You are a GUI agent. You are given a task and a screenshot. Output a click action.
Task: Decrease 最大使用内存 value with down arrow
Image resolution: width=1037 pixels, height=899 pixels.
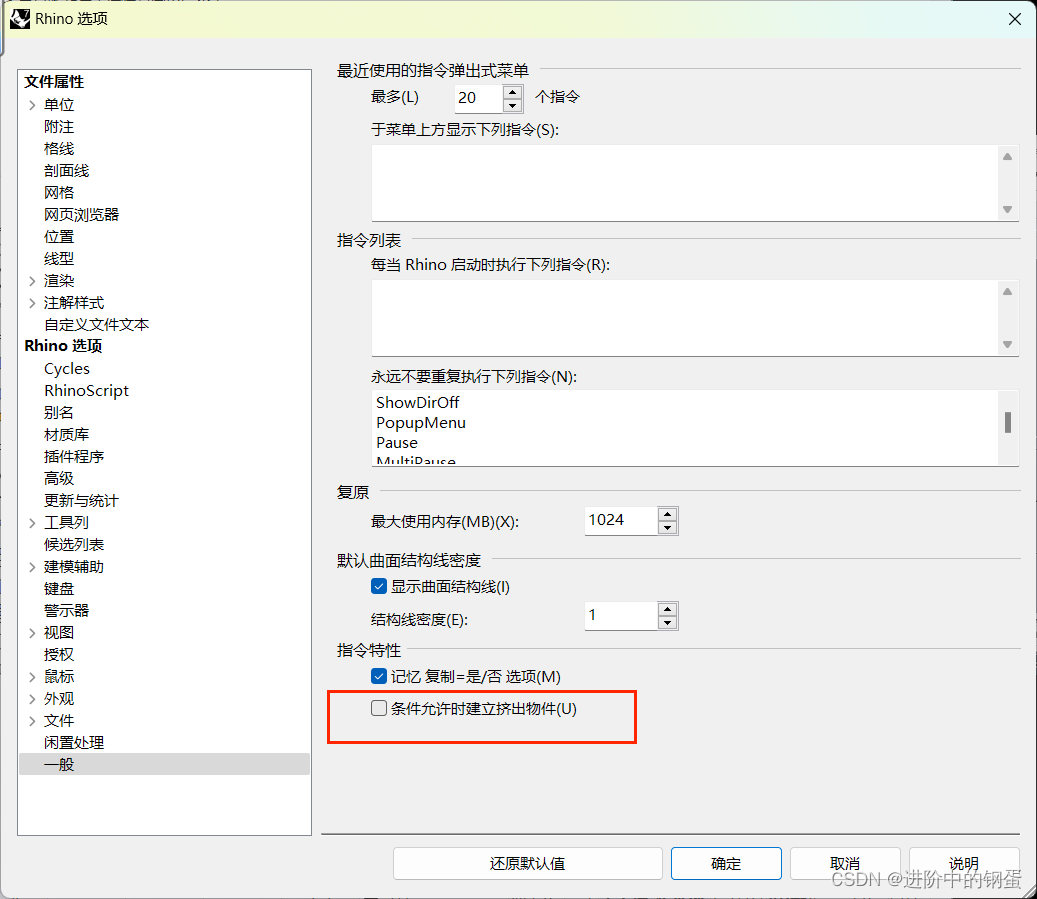pos(667,528)
